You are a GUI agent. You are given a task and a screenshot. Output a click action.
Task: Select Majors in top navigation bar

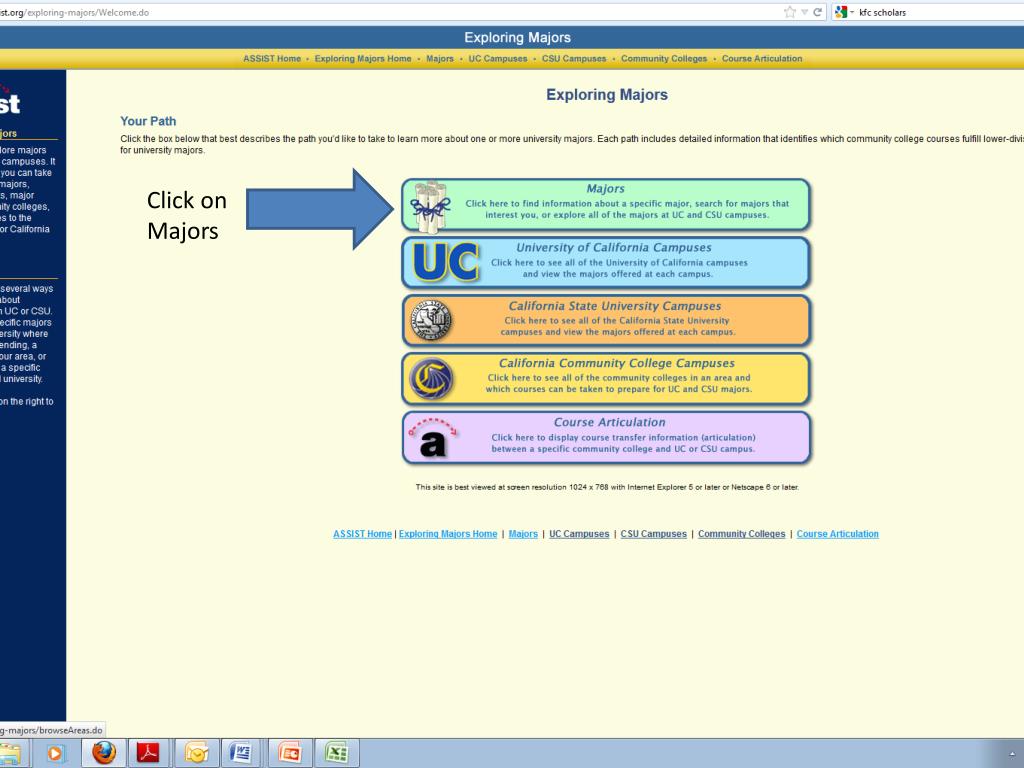[x=440, y=59]
